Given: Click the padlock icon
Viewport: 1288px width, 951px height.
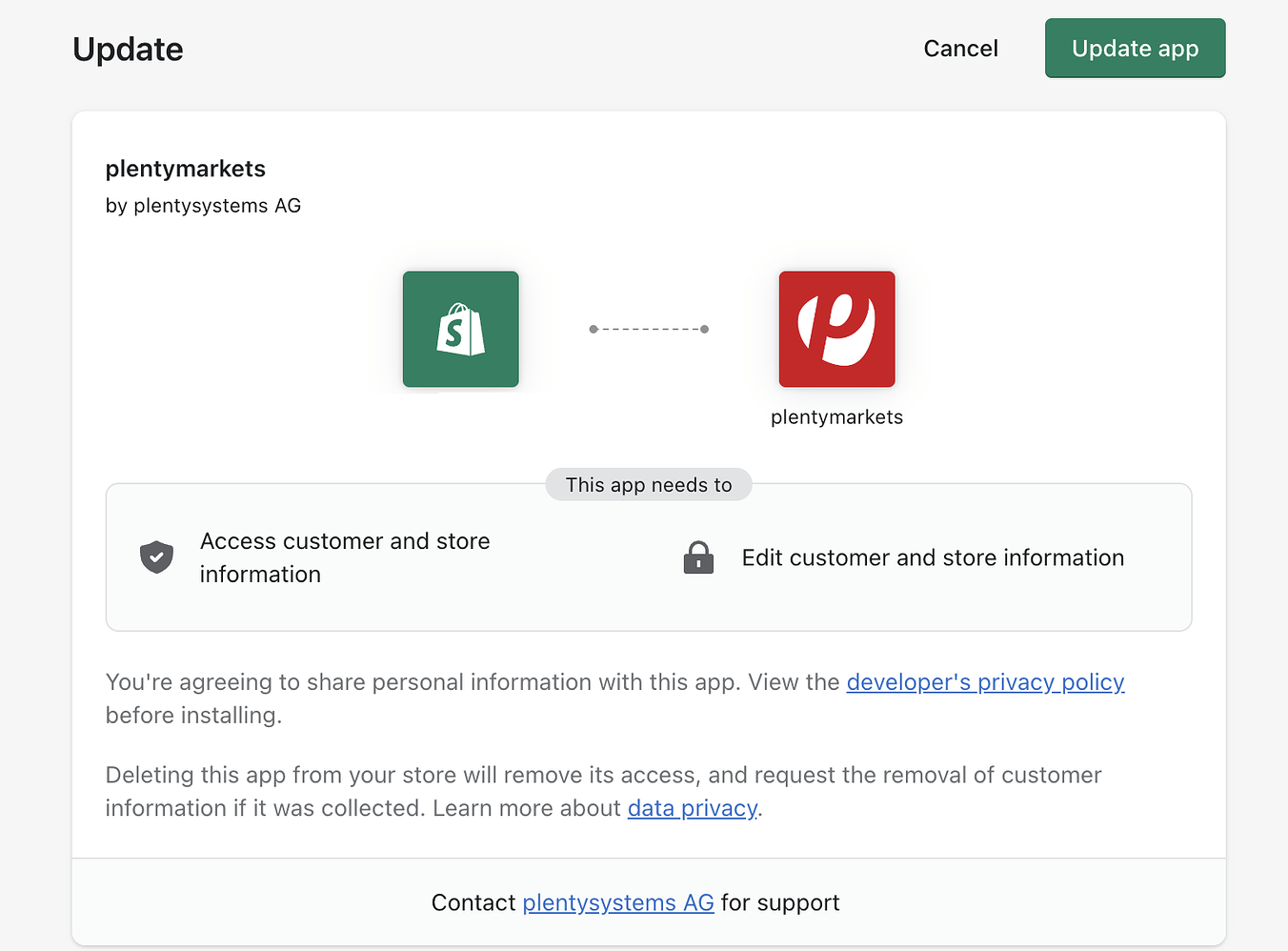Looking at the screenshot, I should (698, 557).
